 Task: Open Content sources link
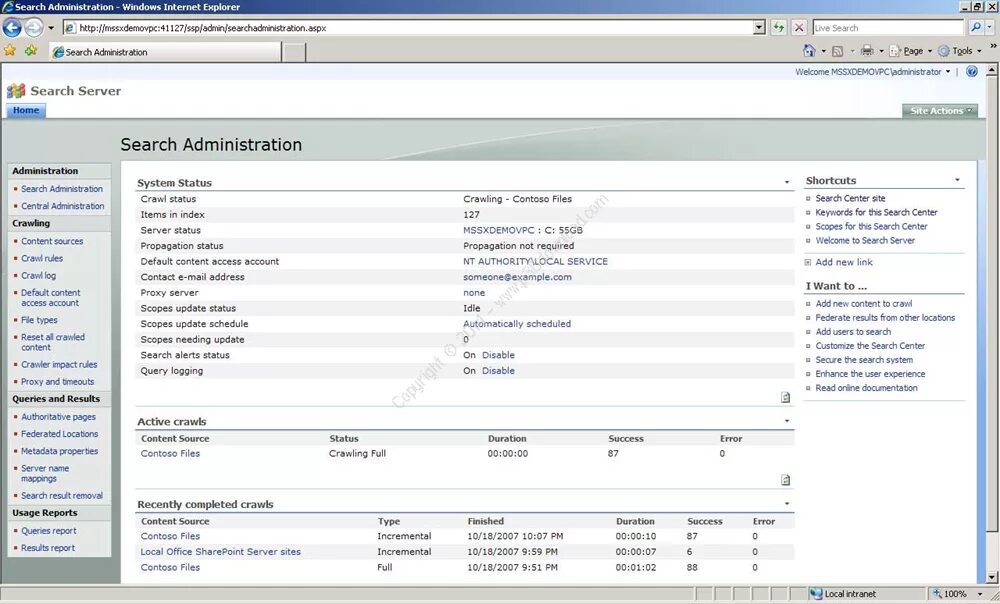52,241
